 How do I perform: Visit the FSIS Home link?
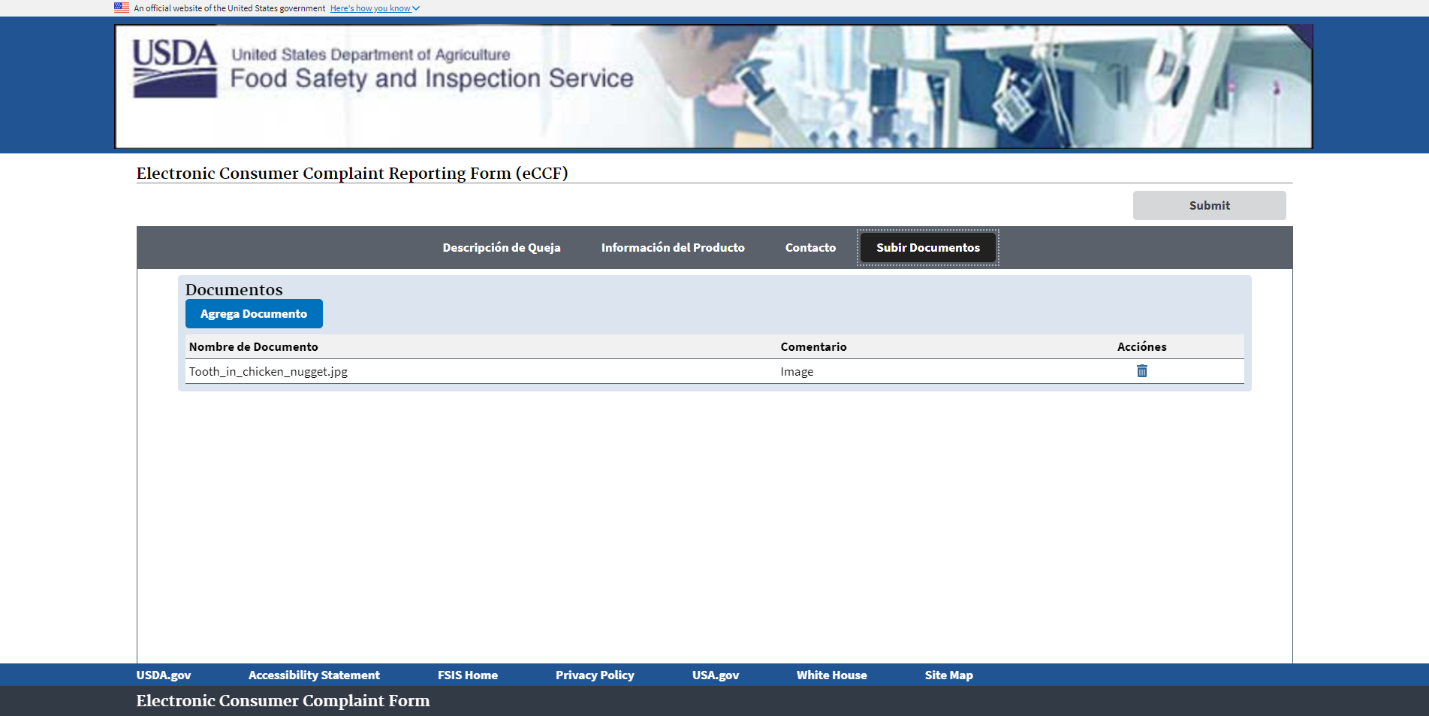pos(468,675)
